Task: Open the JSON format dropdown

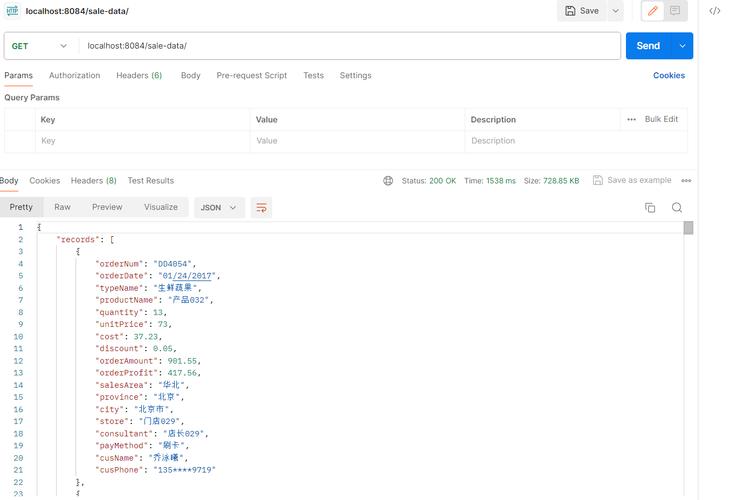Action: click(218, 208)
